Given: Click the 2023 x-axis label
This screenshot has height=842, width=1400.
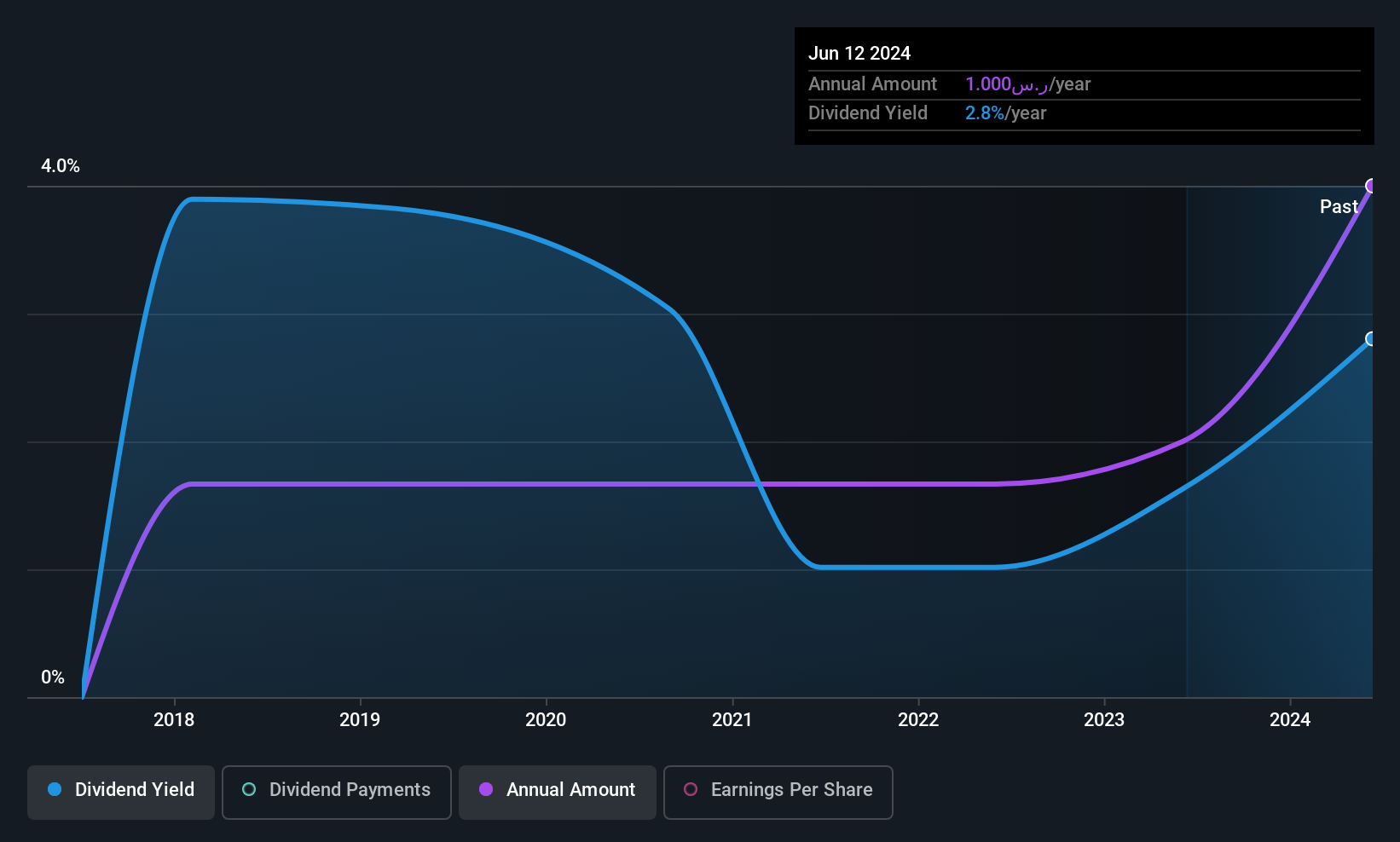Looking at the screenshot, I should coord(1104,720).
